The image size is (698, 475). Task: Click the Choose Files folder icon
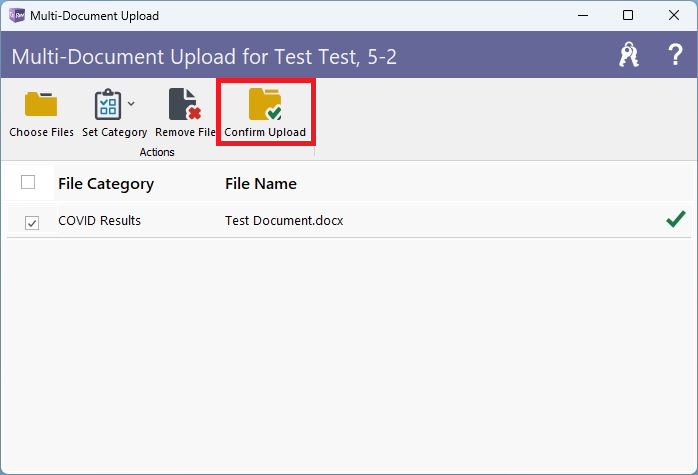[x=41, y=104]
